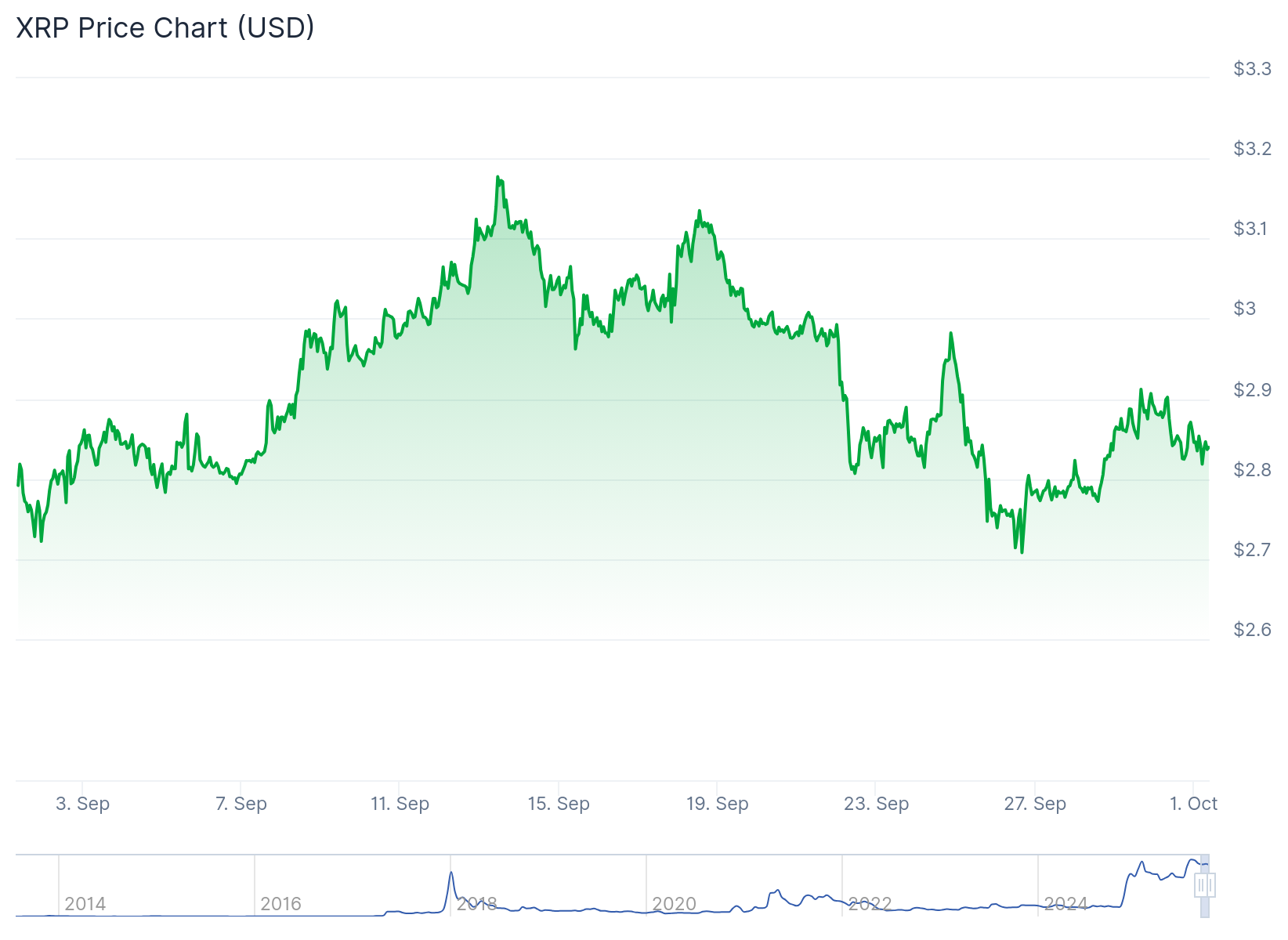The width and height of the screenshot is (1288, 940).
Task: Click the 3. Sep date label
Action: [82, 804]
